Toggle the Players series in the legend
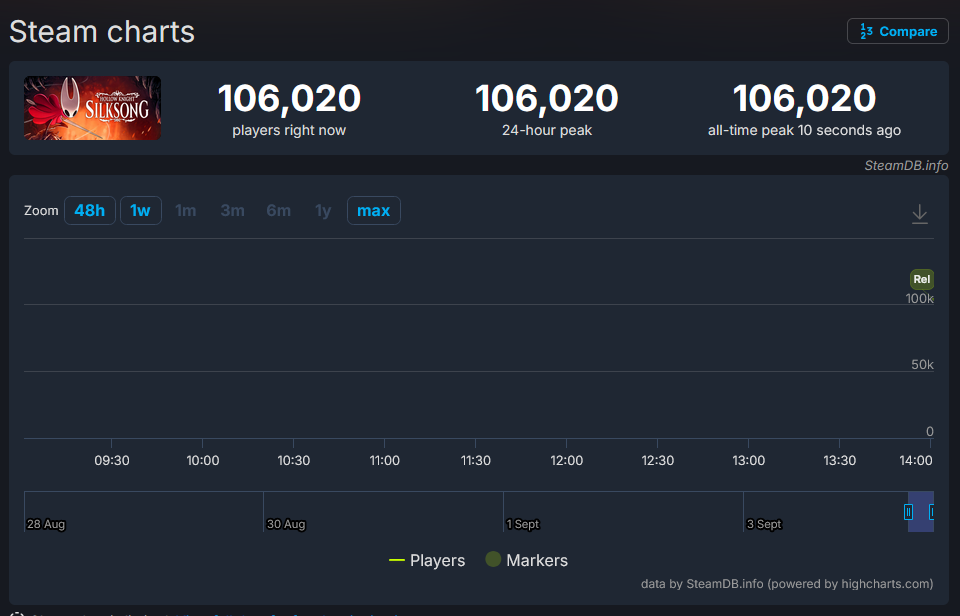Image resolution: width=960 pixels, height=616 pixels. [x=427, y=560]
